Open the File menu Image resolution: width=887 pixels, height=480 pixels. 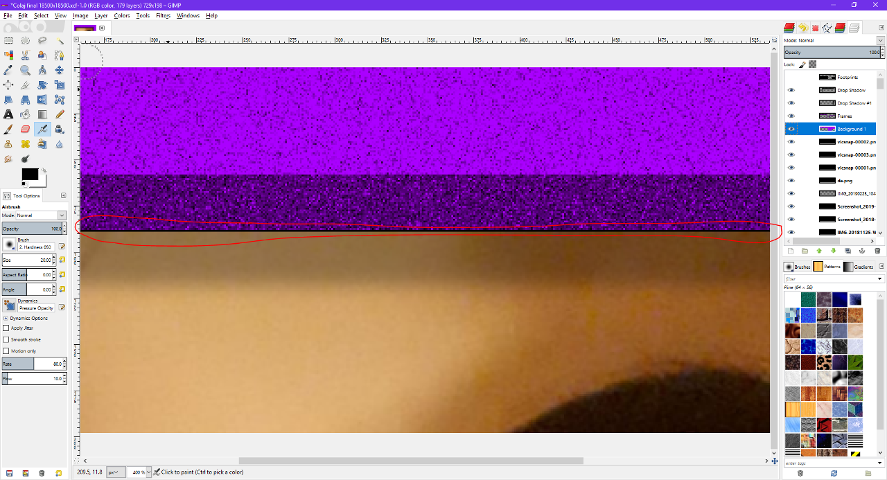(8, 16)
